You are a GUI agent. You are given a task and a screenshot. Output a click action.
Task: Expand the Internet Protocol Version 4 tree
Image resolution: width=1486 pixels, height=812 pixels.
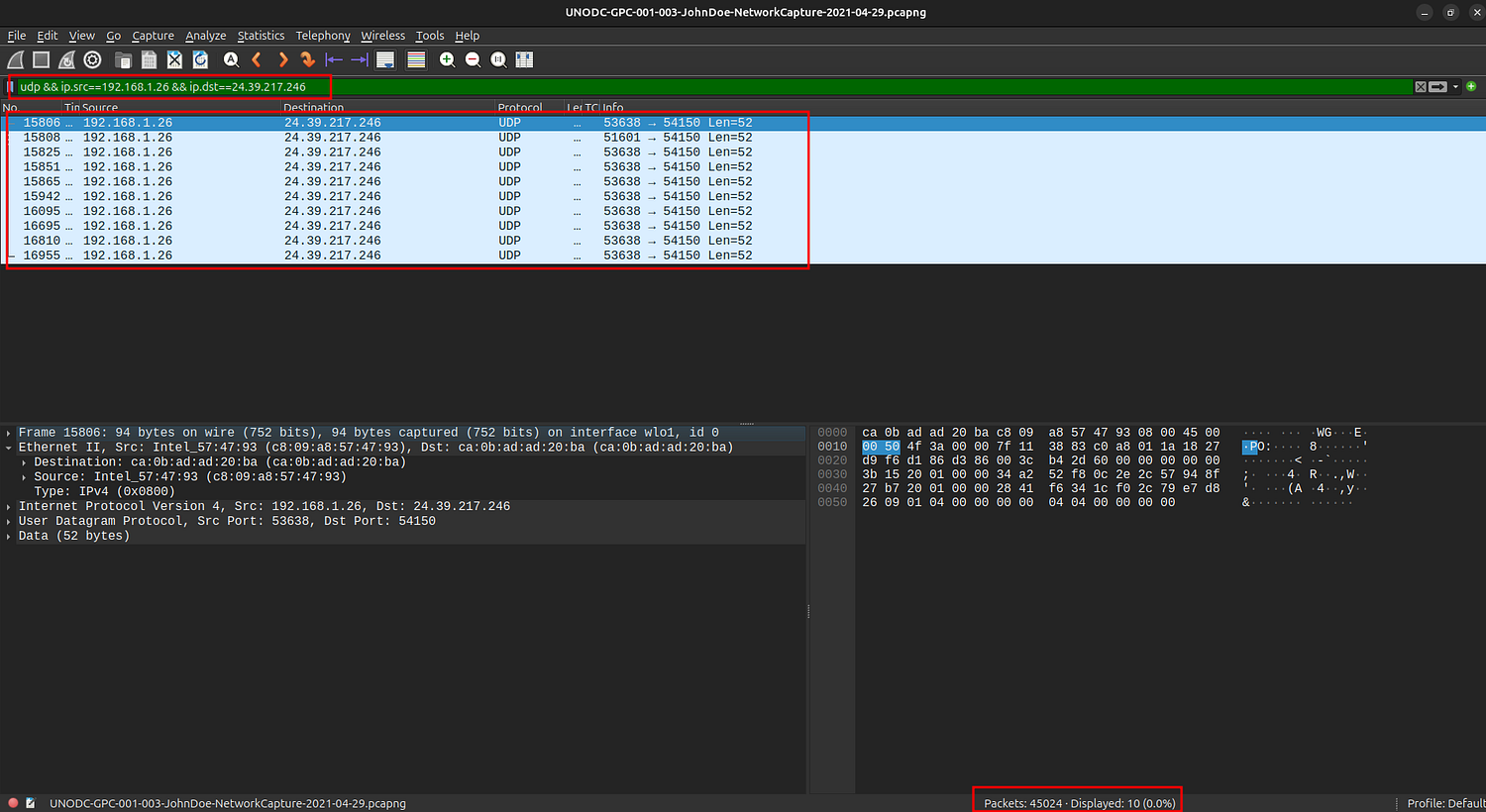9,507
